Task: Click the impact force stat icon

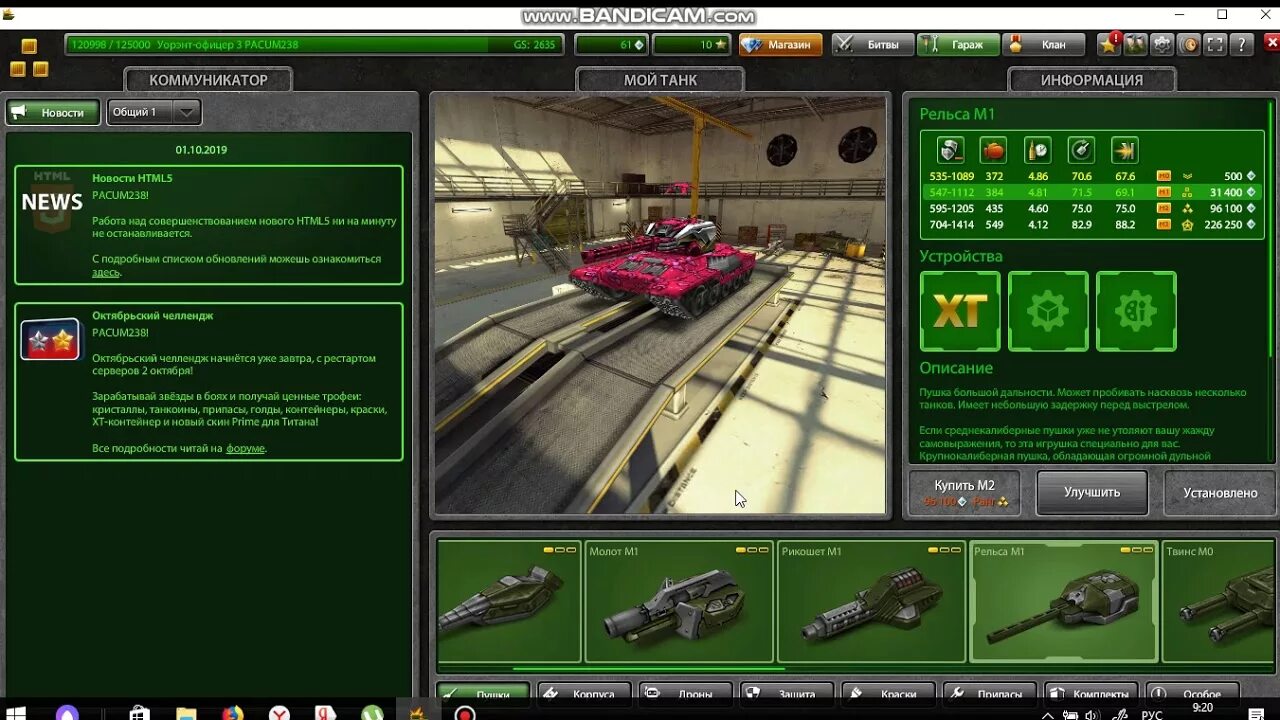Action: (x=993, y=150)
